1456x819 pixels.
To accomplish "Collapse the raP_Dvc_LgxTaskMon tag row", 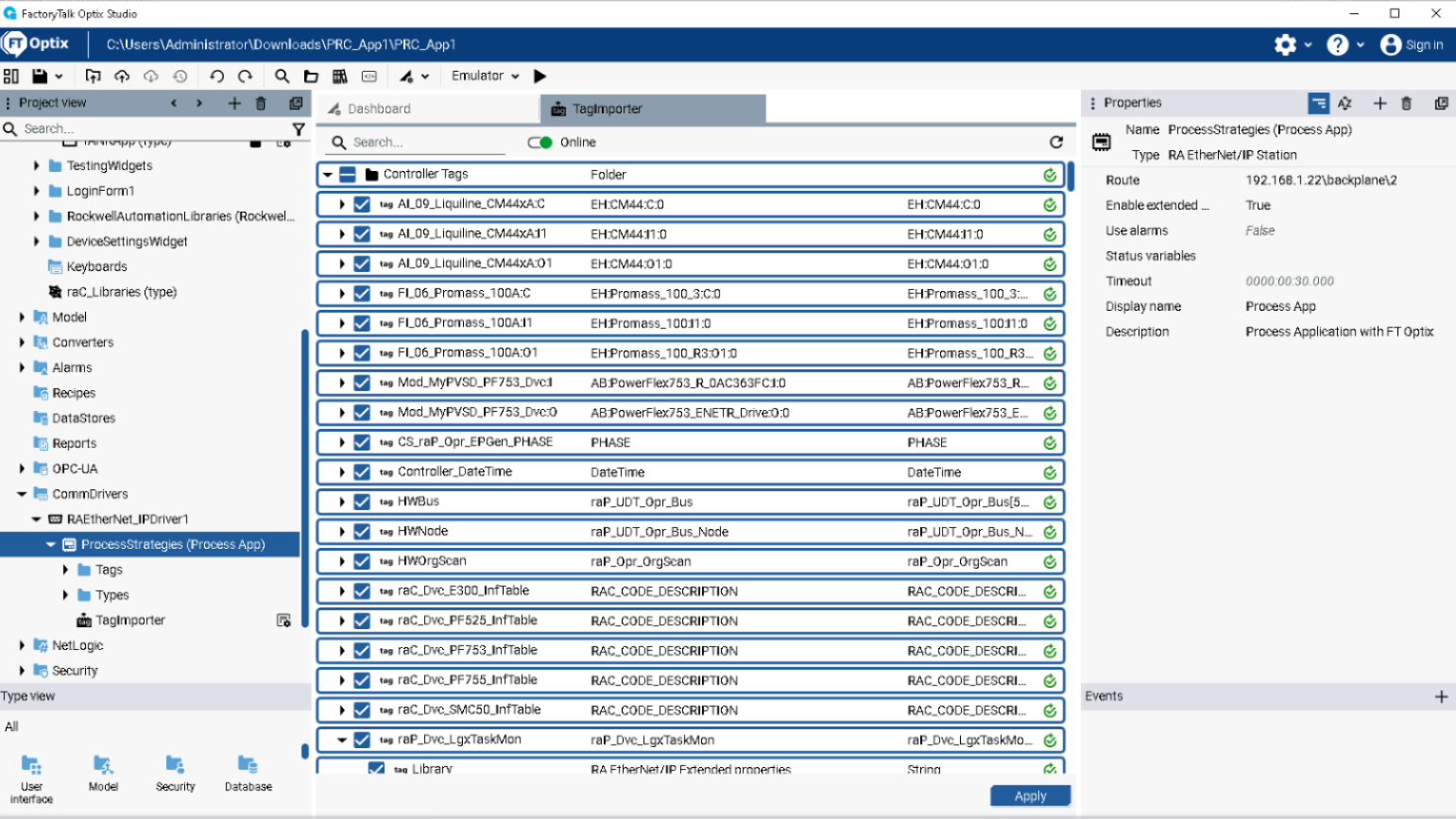I will pyautogui.click(x=342, y=740).
